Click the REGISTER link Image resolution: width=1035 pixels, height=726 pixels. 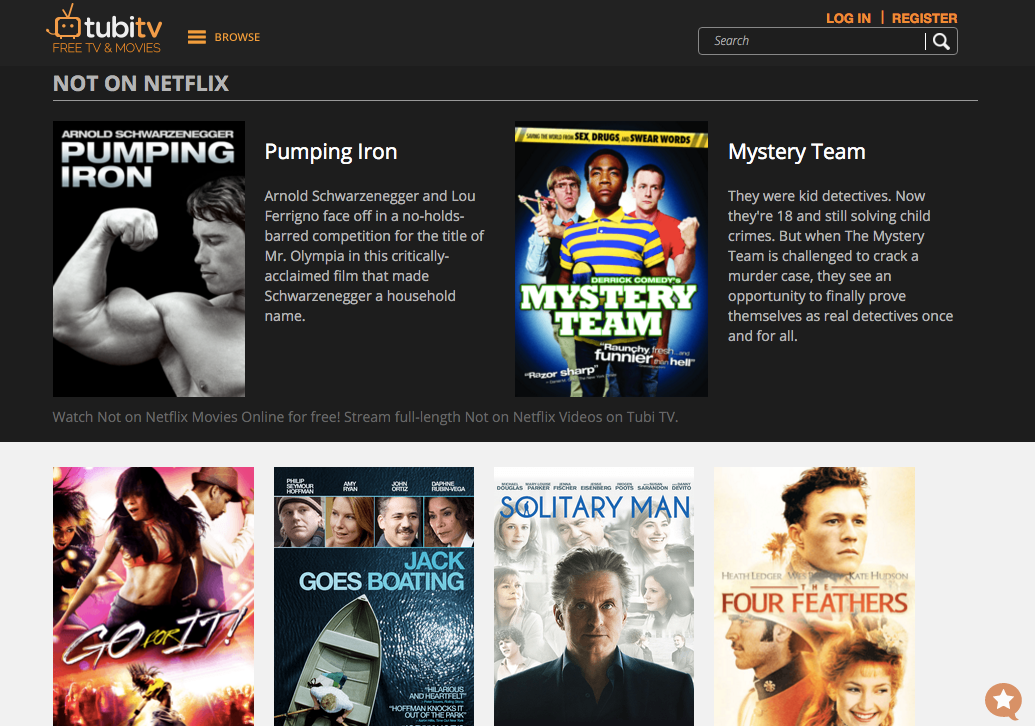924,18
